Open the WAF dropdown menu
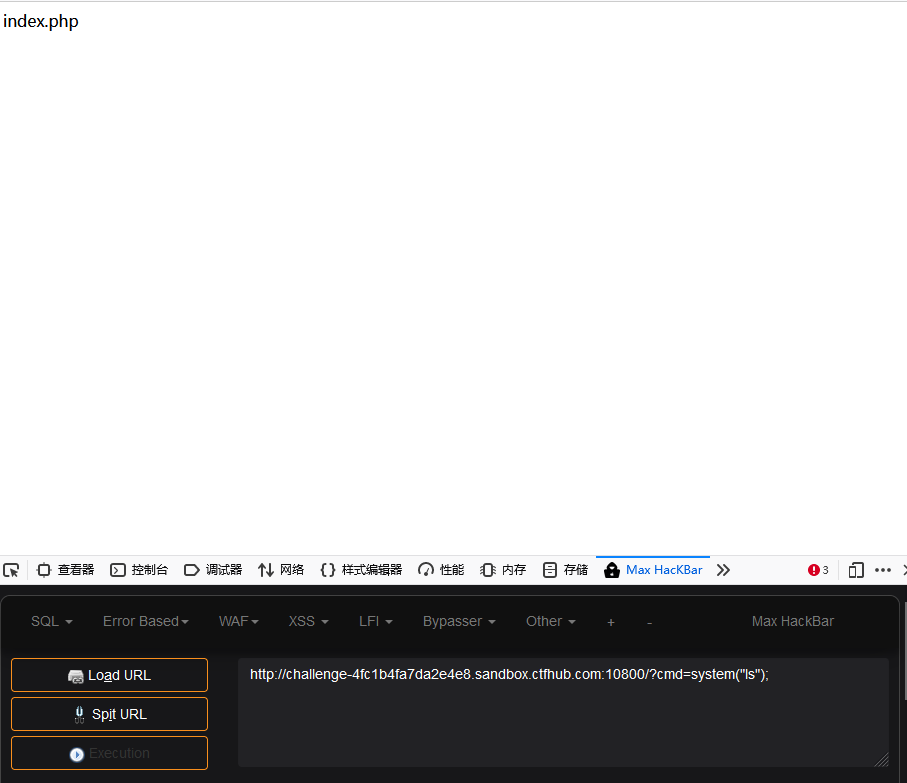907x783 pixels. (238, 622)
